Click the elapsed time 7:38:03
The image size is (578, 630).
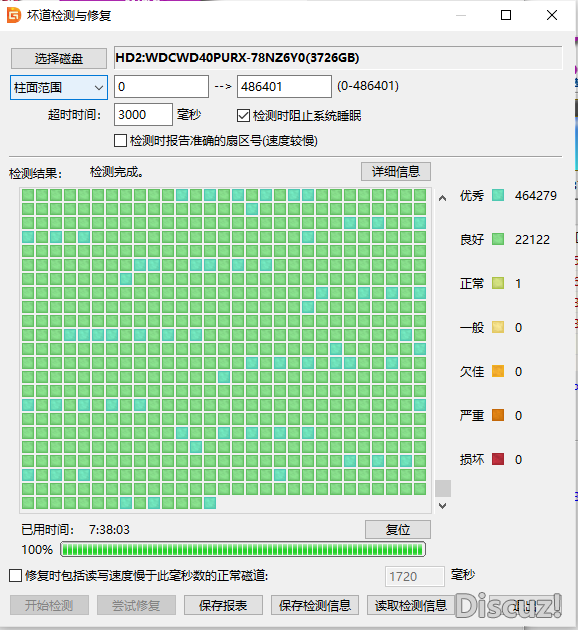click(x=109, y=530)
